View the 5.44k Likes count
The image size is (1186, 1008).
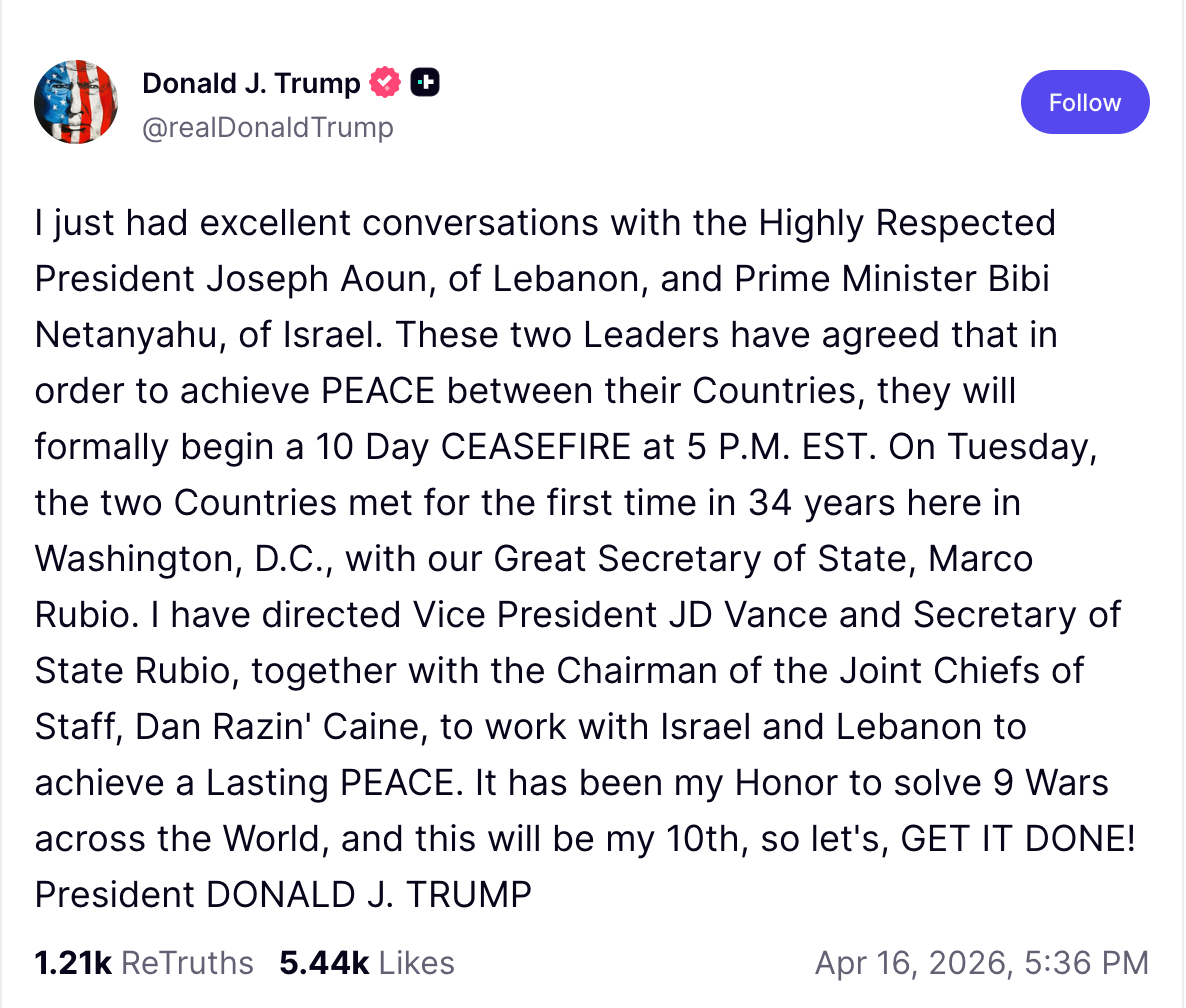[x=324, y=962]
